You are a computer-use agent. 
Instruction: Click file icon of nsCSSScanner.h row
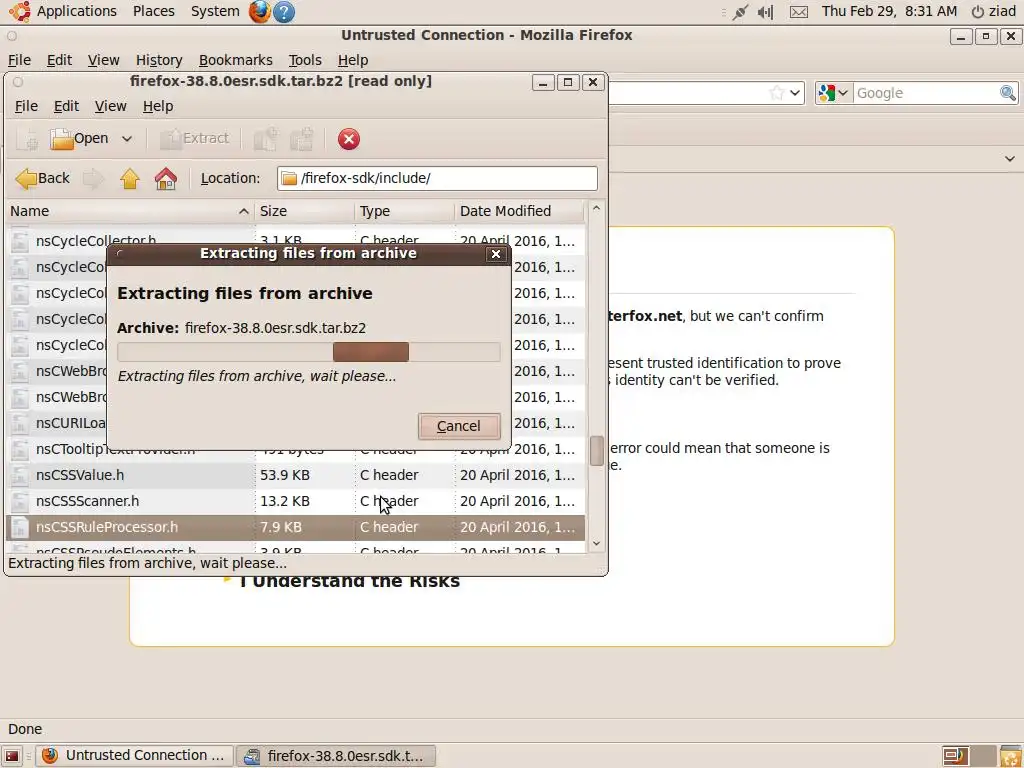point(20,502)
